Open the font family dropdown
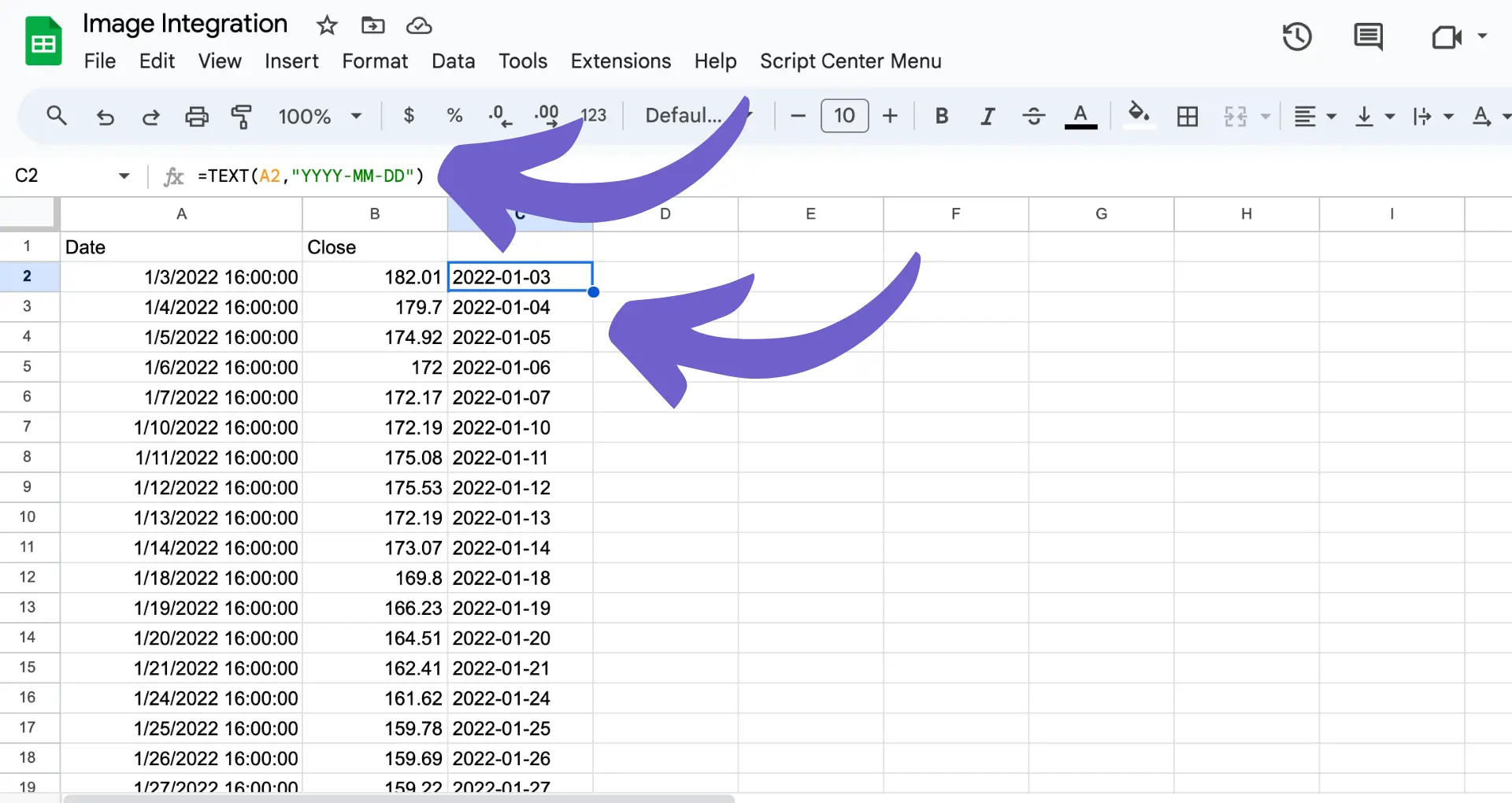 [699, 116]
